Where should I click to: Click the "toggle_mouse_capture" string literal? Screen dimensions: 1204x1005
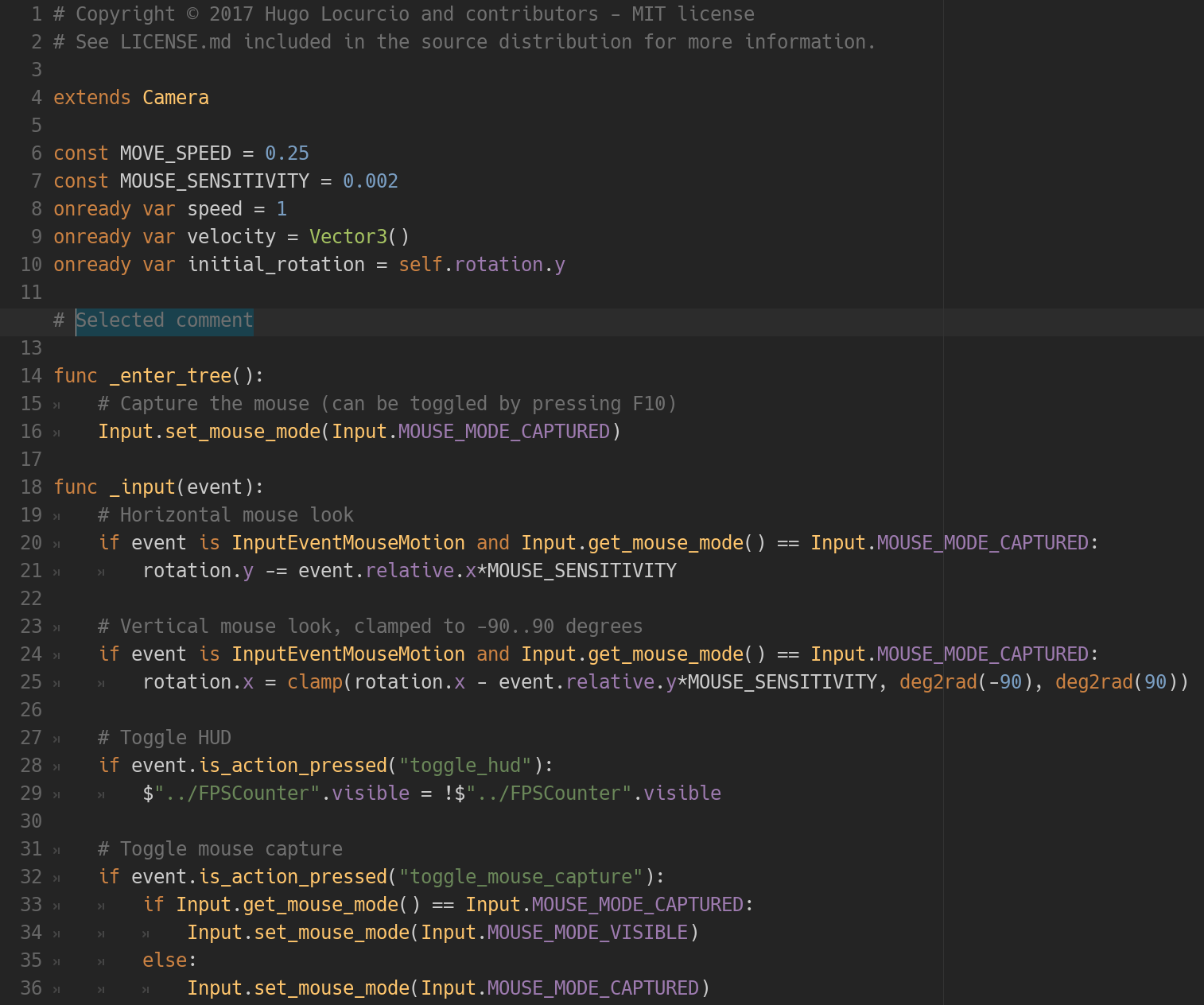(520, 877)
